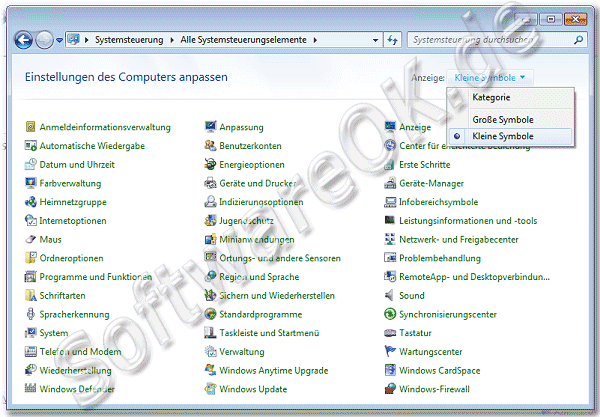Image resolution: width=600 pixels, height=417 pixels.
Task: Open the Anzeige Kleine Symbole dropdown
Action: pos(489,78)
